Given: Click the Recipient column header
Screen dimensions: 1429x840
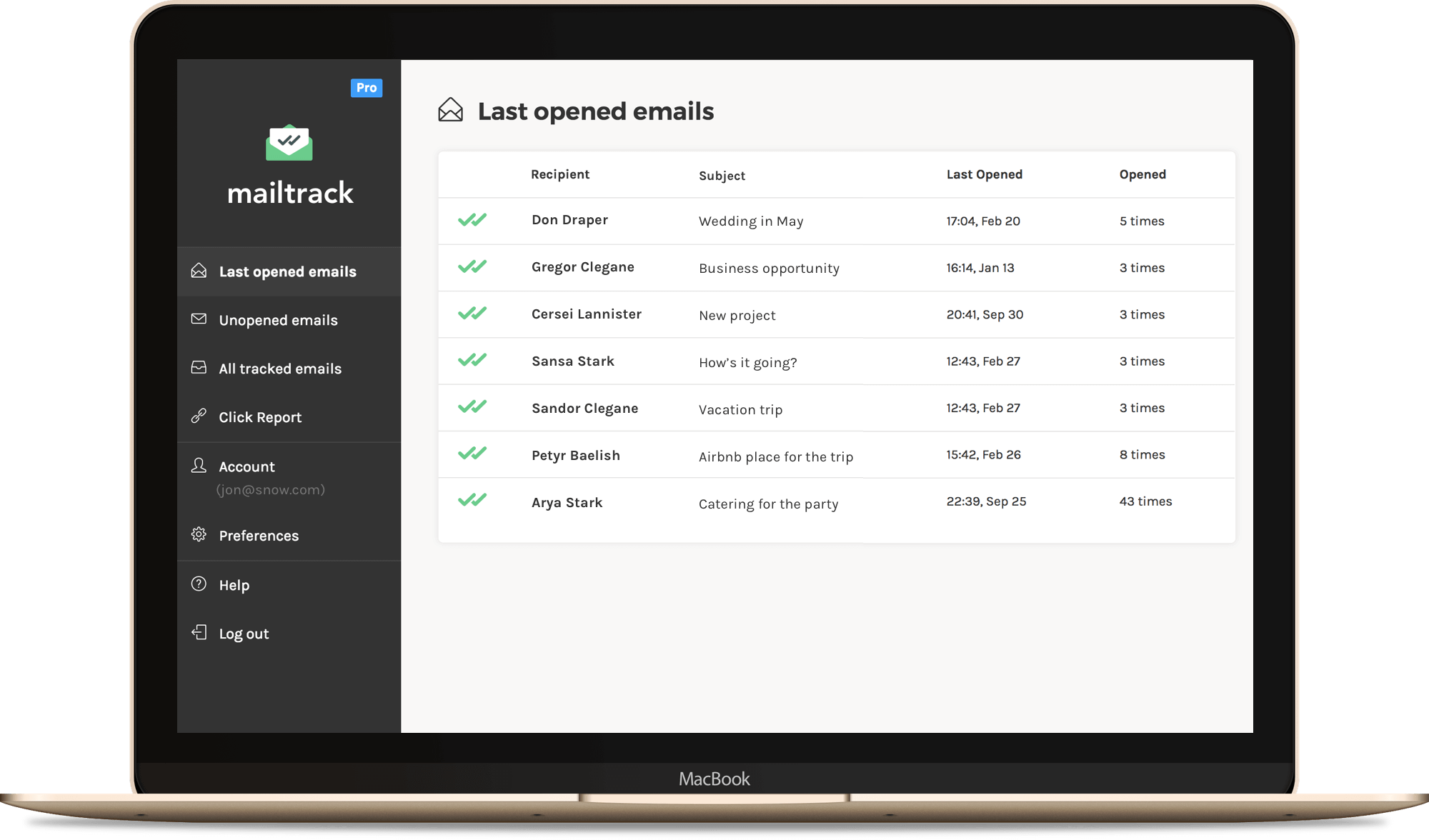Looking at the screenshot, I should click(560, 174).
